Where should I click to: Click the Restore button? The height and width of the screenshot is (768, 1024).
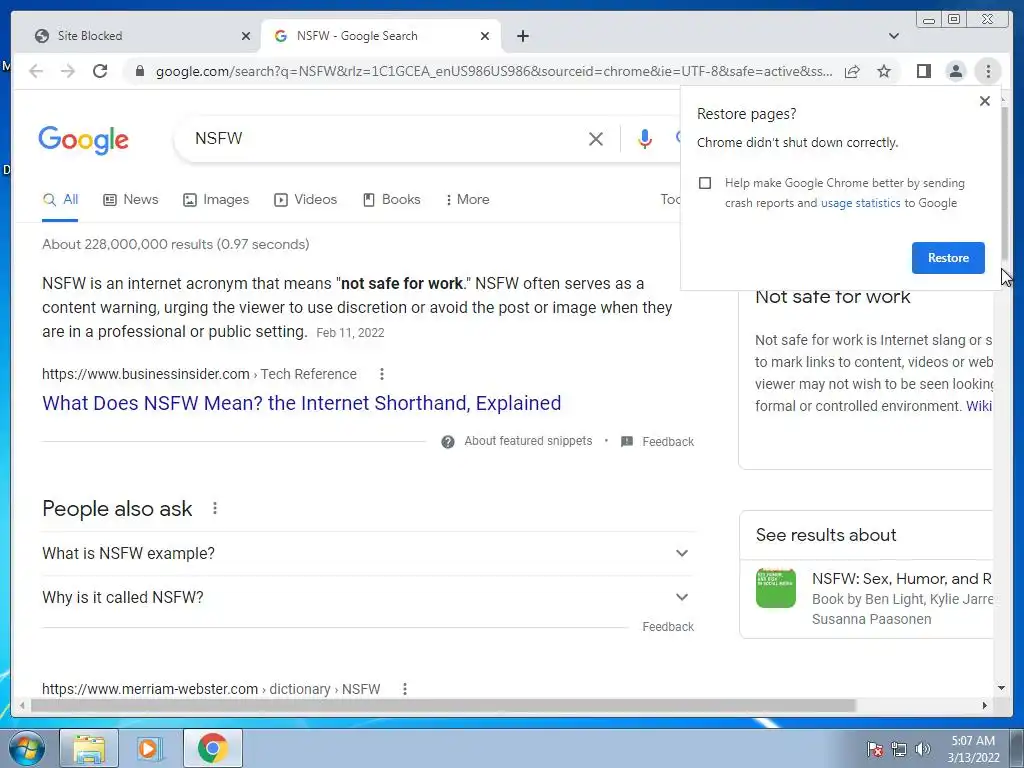tap(948, 258)
